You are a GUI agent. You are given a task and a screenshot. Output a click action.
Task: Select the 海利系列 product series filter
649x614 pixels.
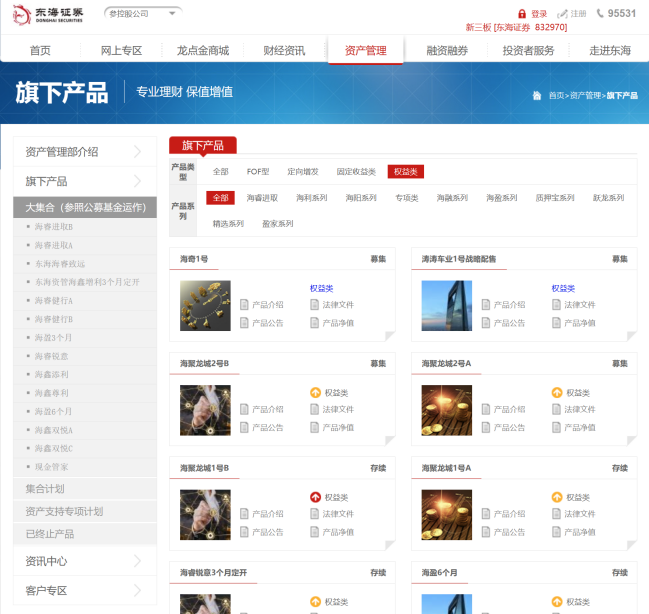(x=311, y=198)
